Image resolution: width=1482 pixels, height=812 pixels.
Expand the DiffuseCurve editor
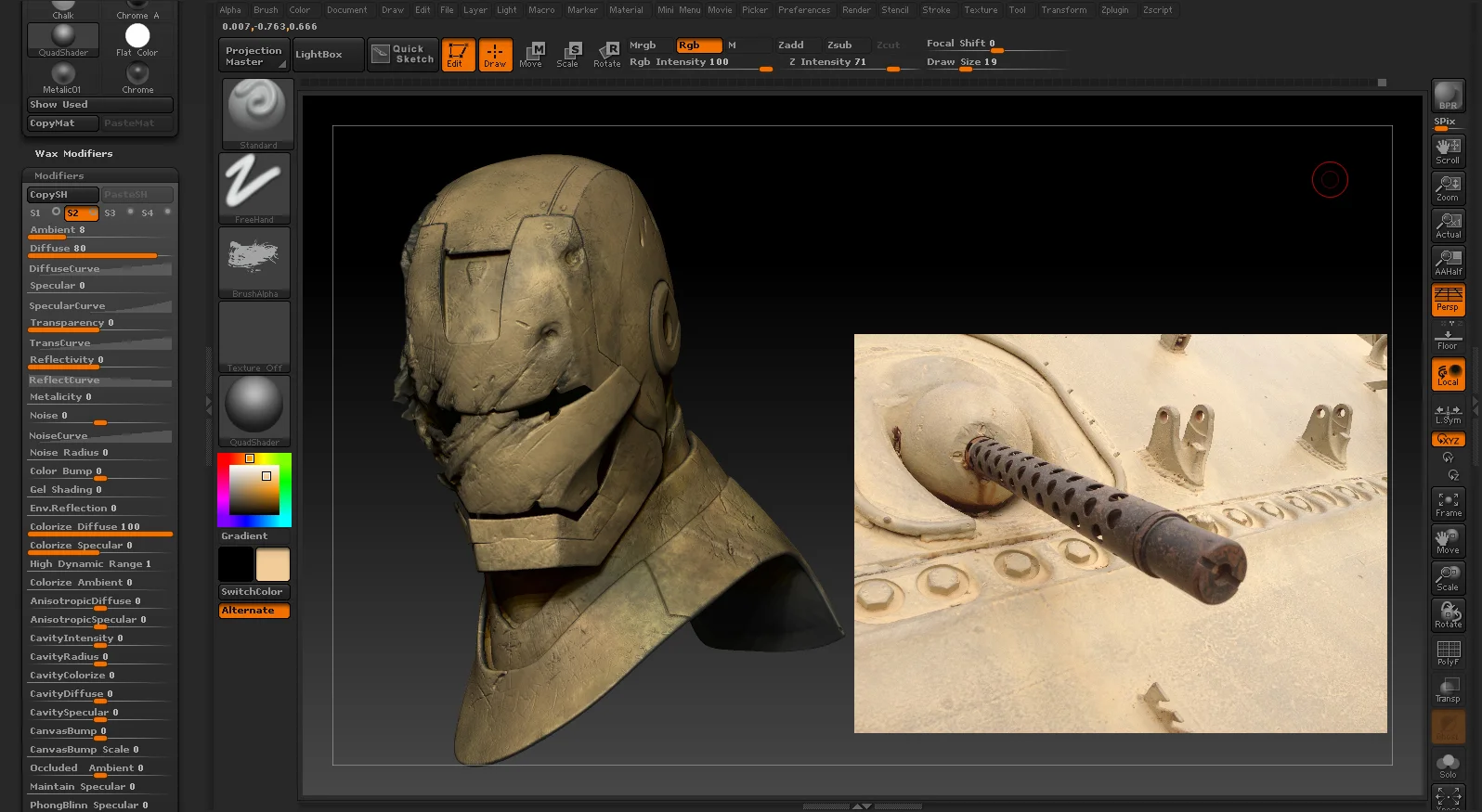coord(99,269)
